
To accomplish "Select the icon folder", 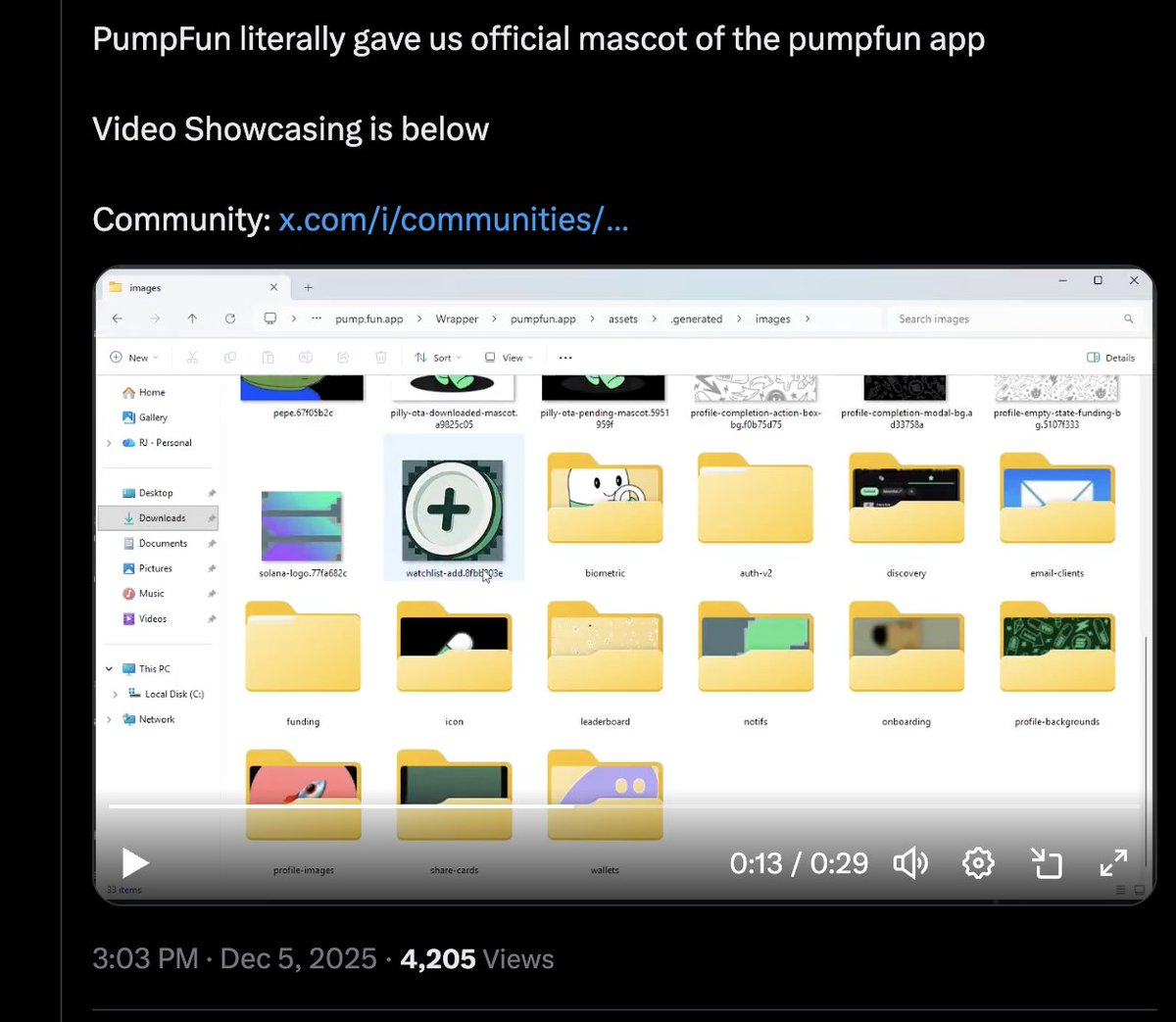I will pyautogui.click(x=454, y=661).
